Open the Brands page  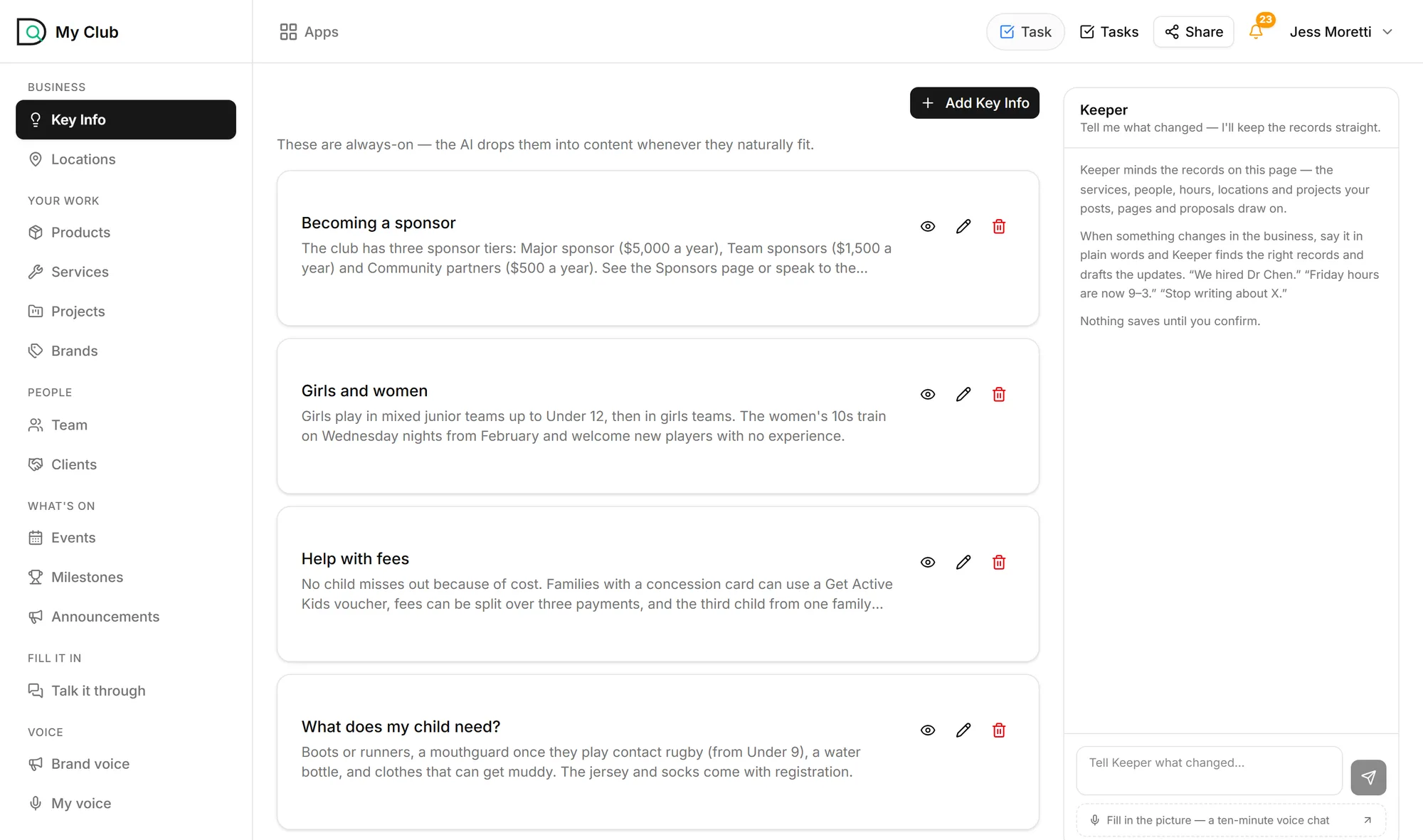click(x=126, y=351)
